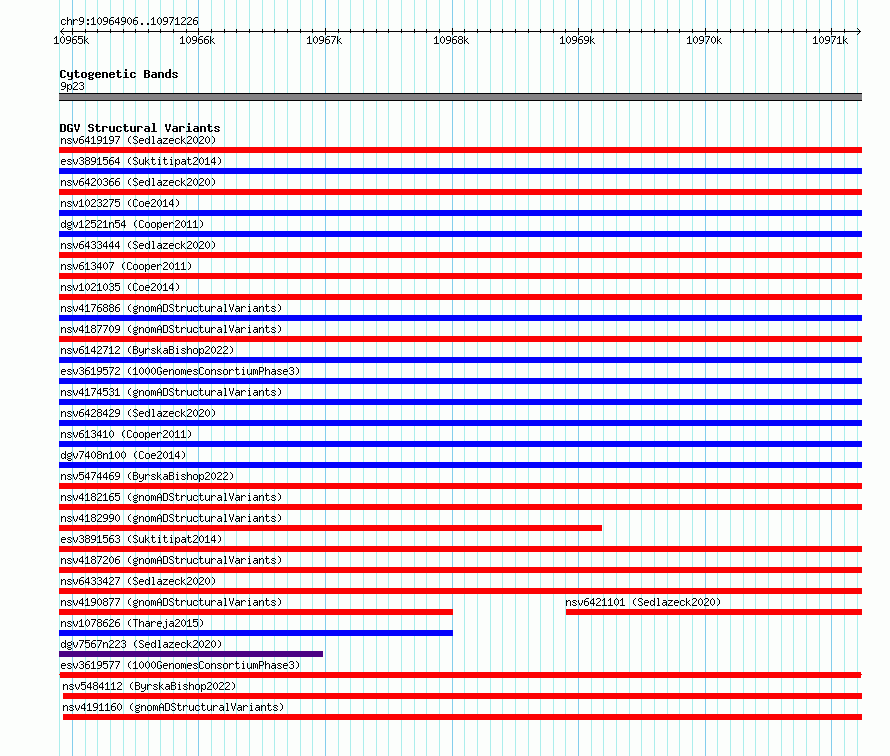Click the blue bar under esv3891564
Screen dimensions: 890x756
460,171
